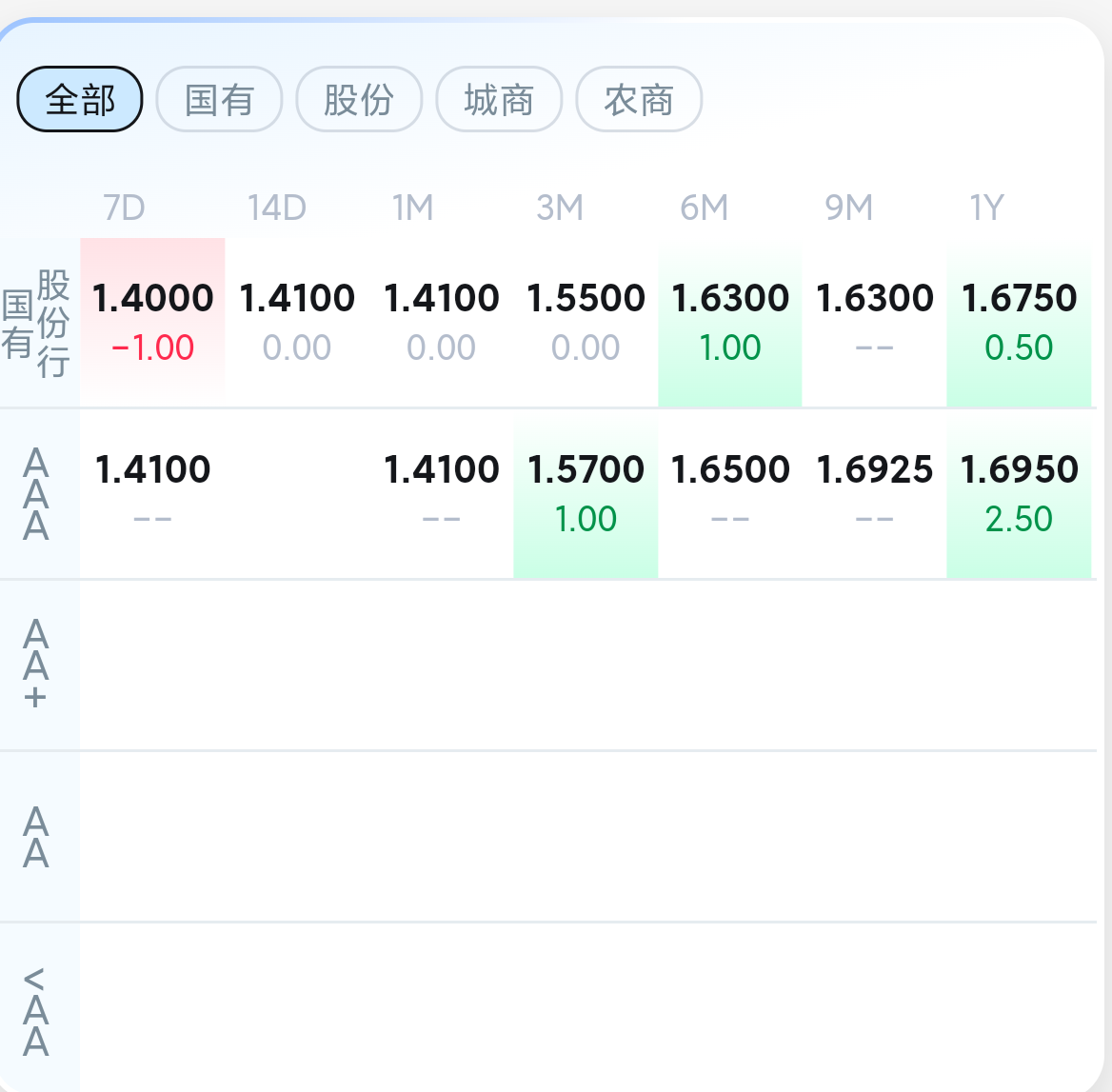1112x1092 pixels.
Task: Open the 股份 filter tab
Action: tap(359, 99)
